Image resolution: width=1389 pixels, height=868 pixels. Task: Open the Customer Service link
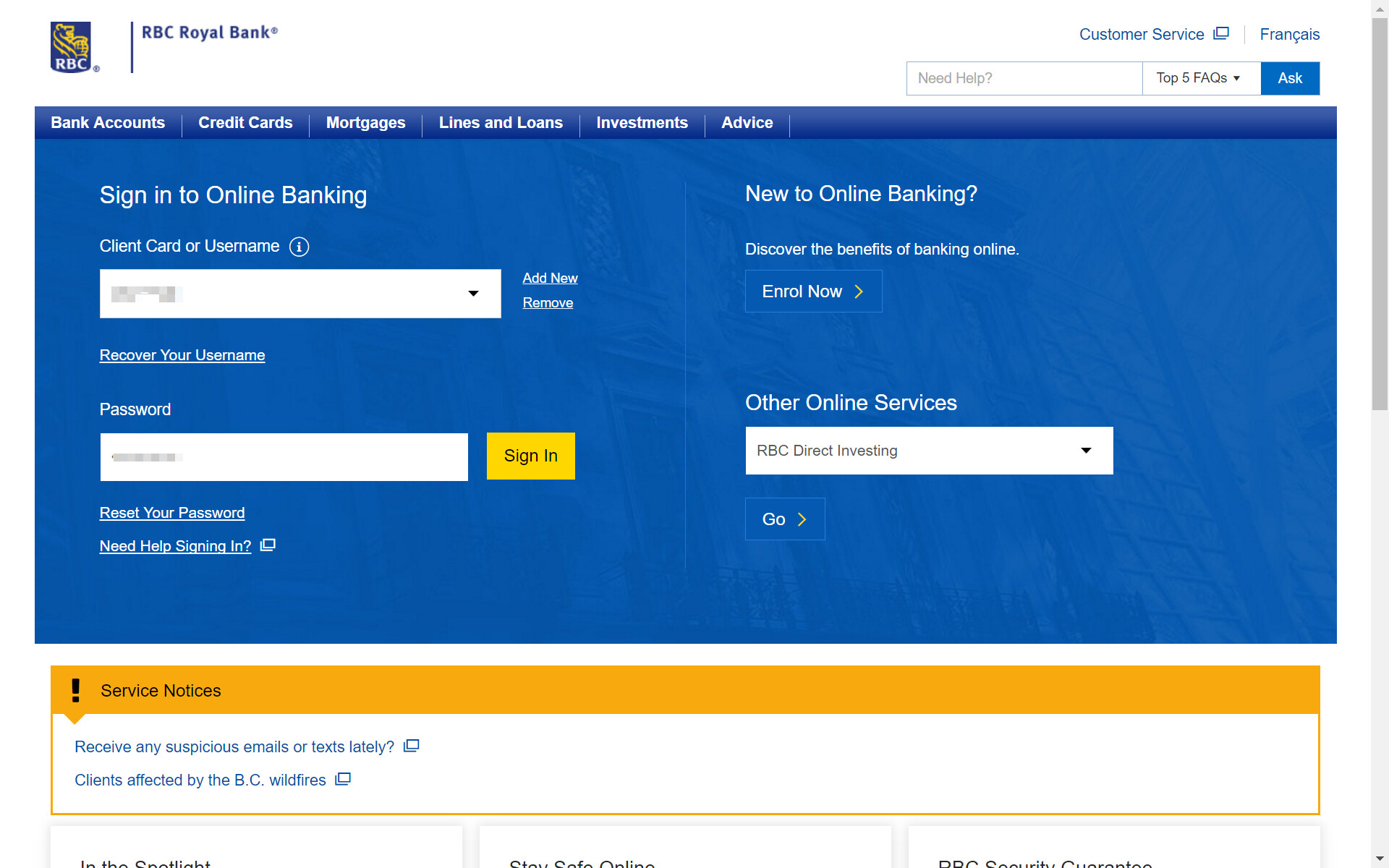1142,34
